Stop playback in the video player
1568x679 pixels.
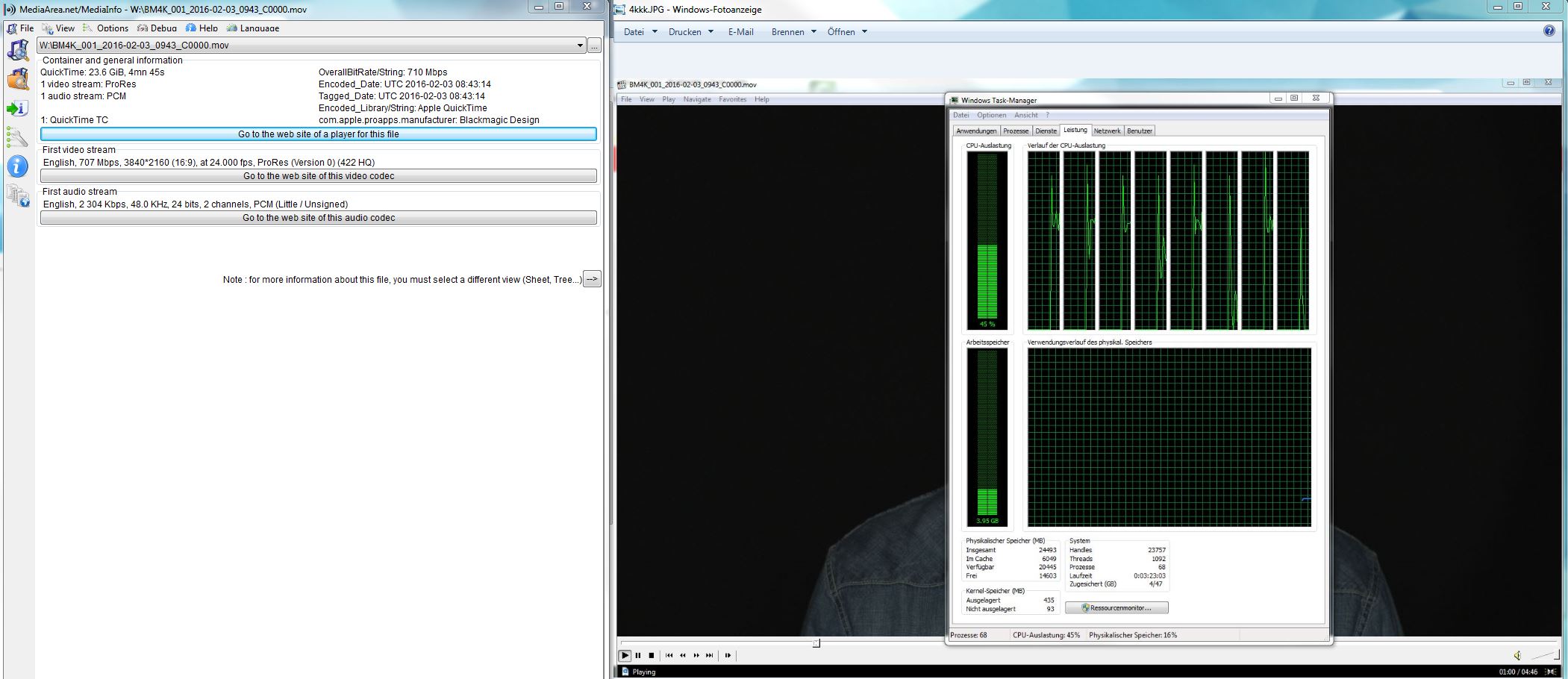pos(652,655)
